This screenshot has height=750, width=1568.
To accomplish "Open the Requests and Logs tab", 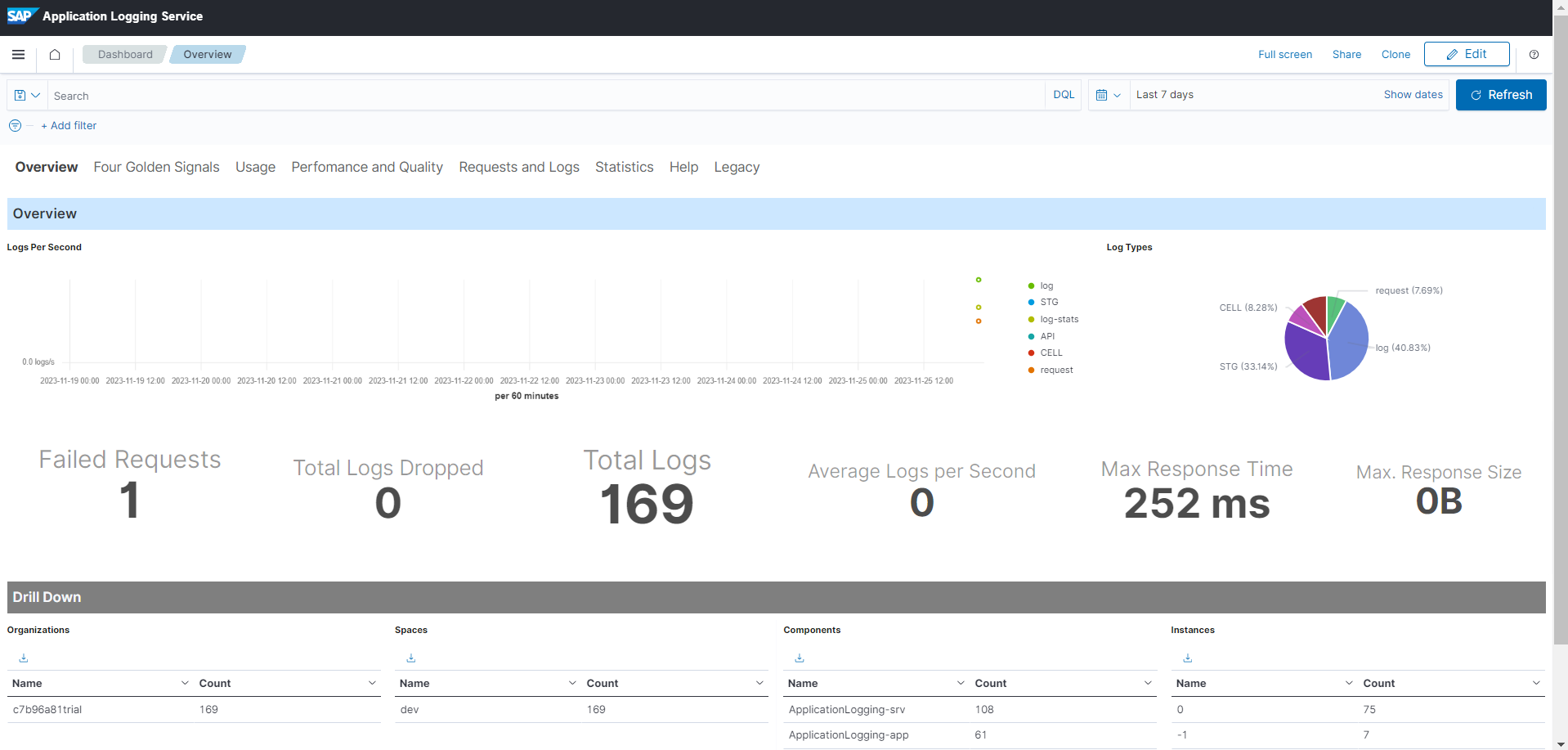I will [518, 168].
